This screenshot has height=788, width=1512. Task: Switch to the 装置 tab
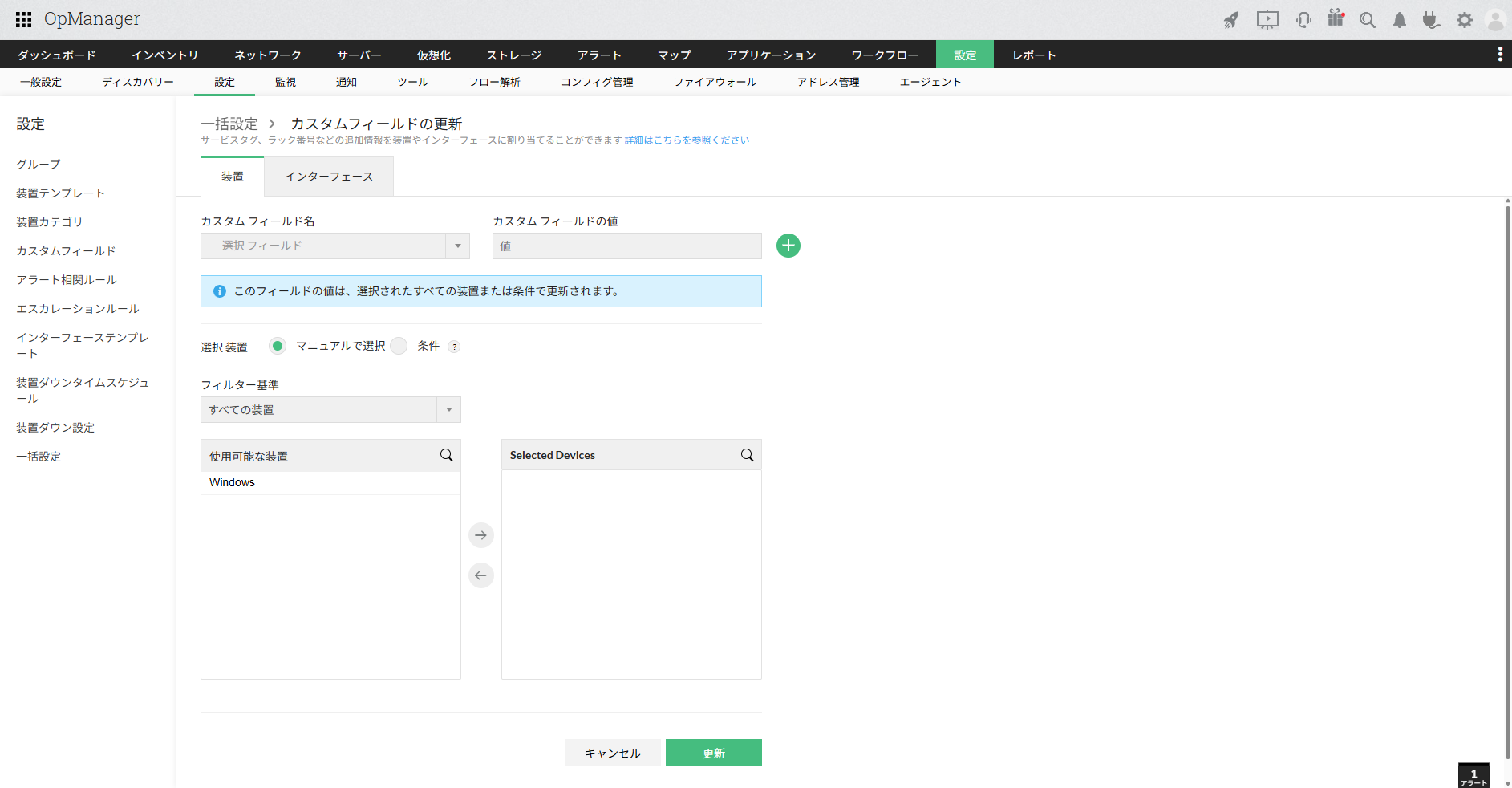click(233, 177)
